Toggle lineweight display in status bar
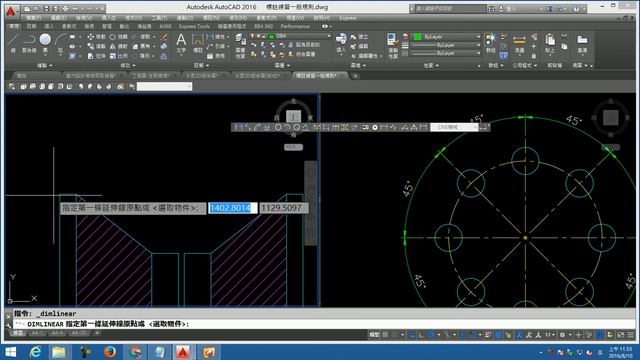This screenshot has width=640, height=360. click(x=489, y=335)
